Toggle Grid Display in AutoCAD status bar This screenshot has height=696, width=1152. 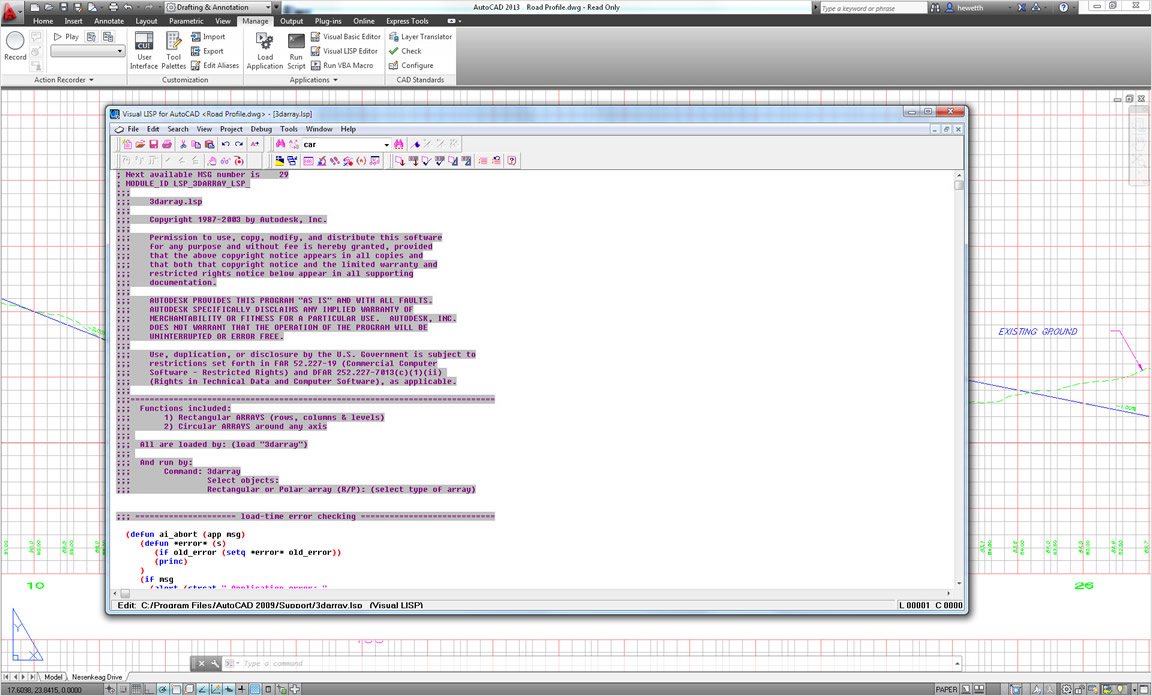click(x=136, y=689)
